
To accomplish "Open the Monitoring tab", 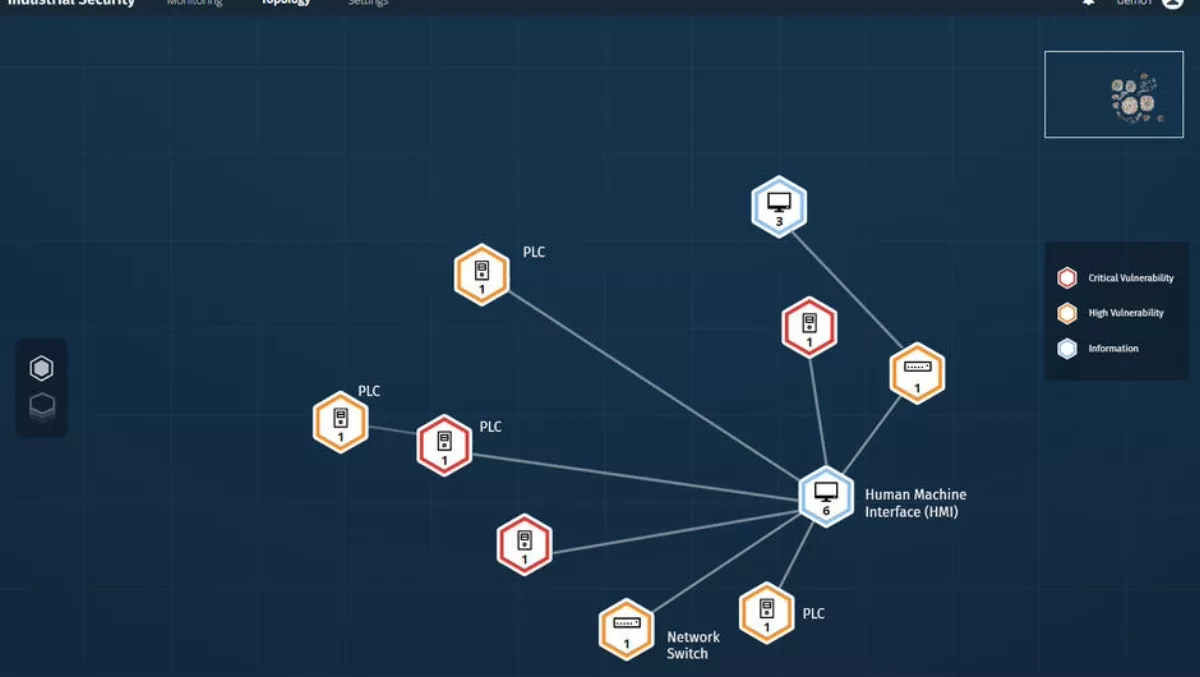I will (x=195, y=3).
